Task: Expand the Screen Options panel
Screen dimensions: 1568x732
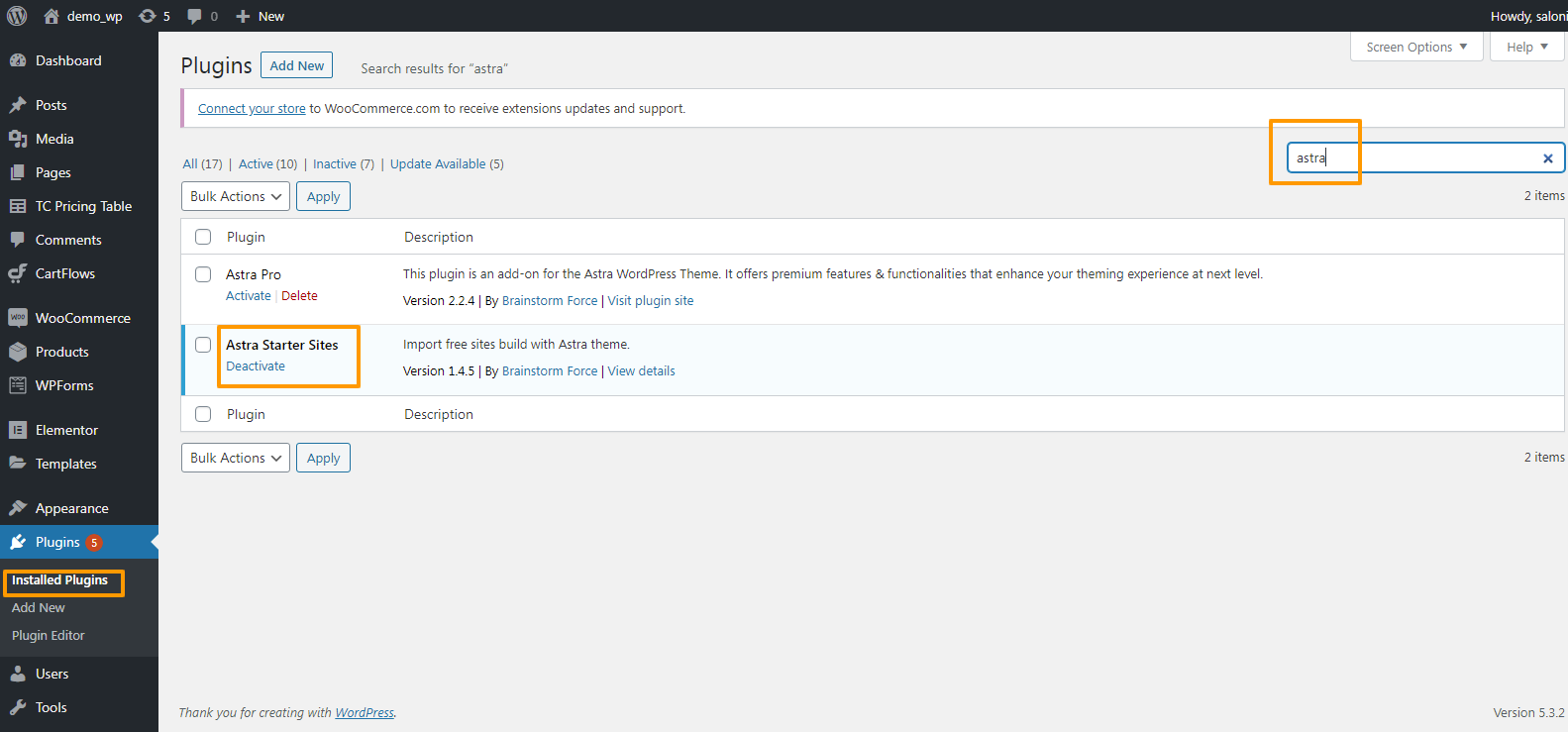Action: [1416, 47]
